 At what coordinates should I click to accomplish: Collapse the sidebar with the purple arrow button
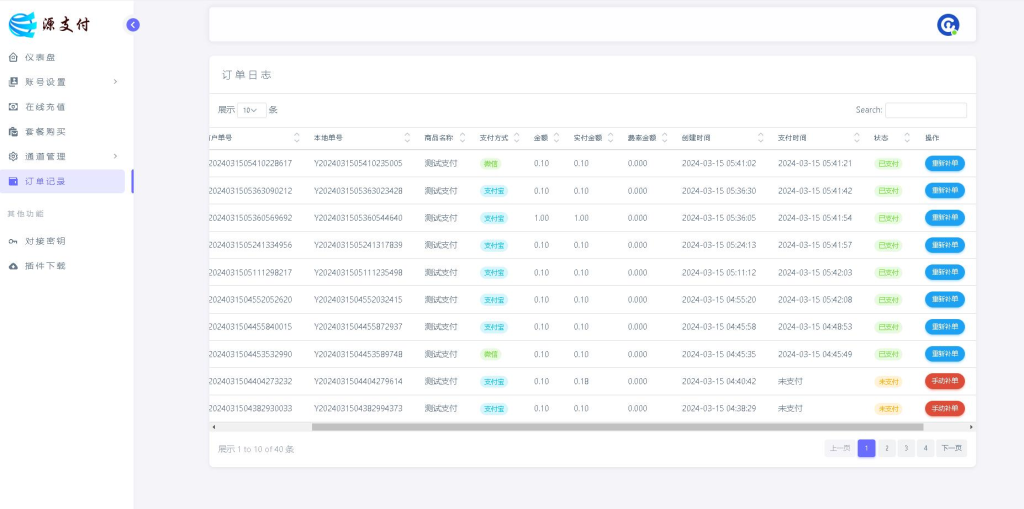(133, 25)
